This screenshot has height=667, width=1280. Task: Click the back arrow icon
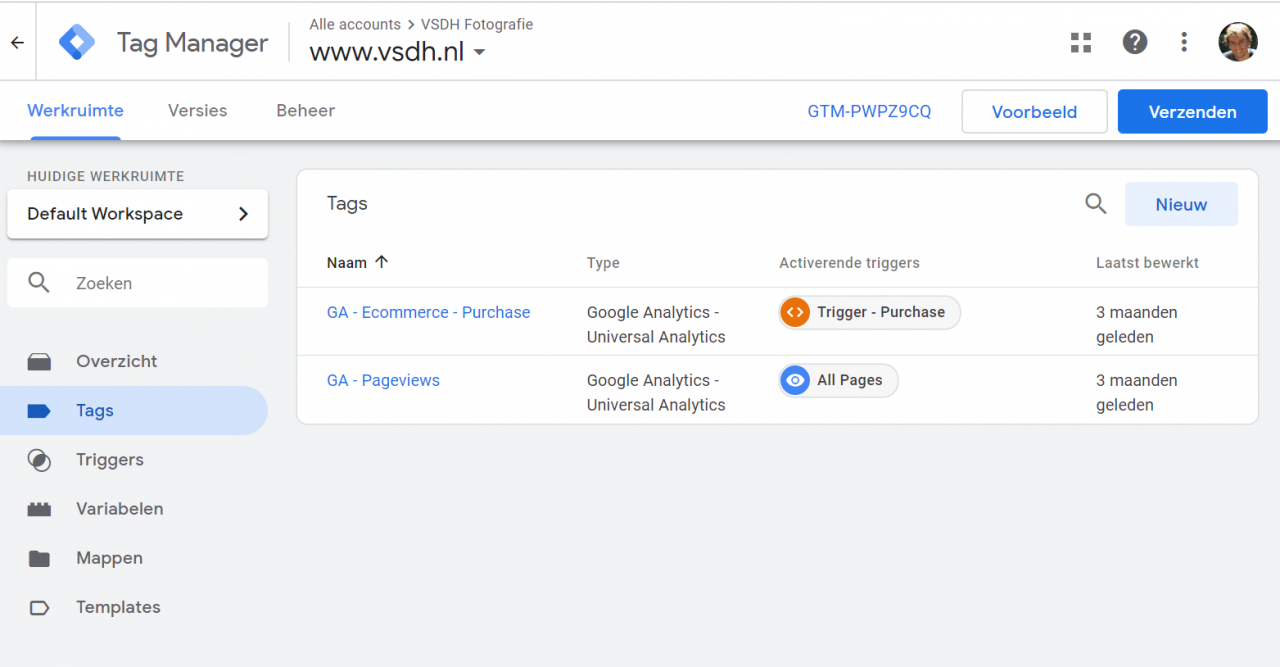[17, 43]
